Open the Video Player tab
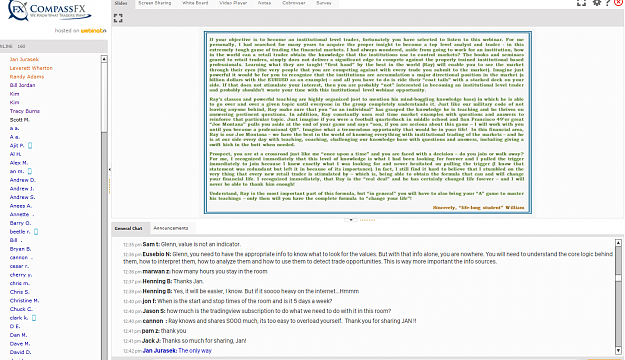This screenshot has height=360, width=625. [233, 3]
